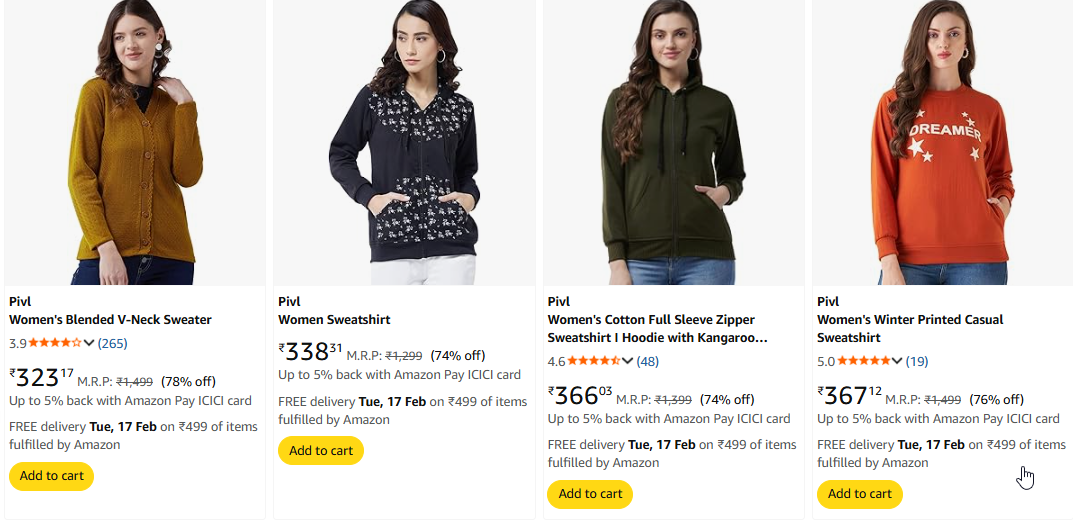Add V-Neck Sweater to cart

(x=51, y=476)
